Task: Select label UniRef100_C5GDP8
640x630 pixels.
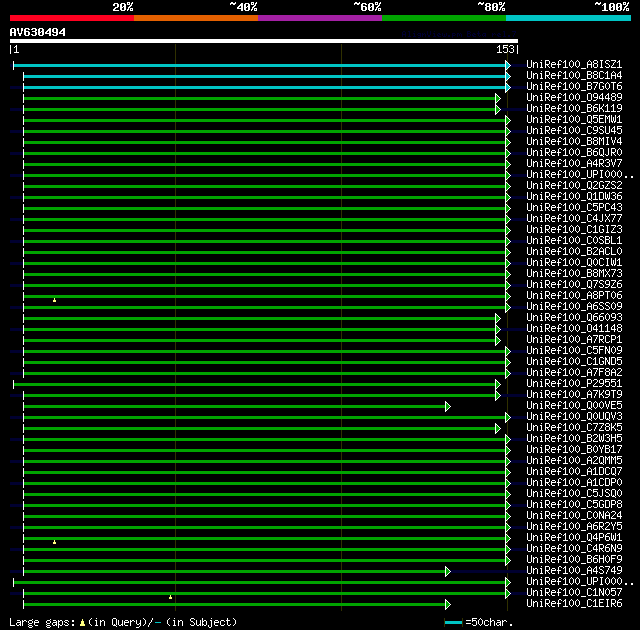Action: [574, 505]
